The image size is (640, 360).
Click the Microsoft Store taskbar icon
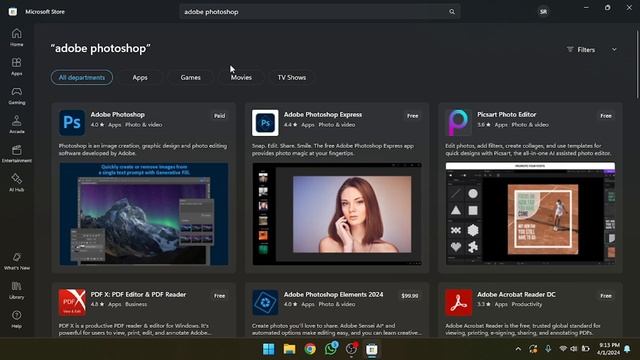372,349
